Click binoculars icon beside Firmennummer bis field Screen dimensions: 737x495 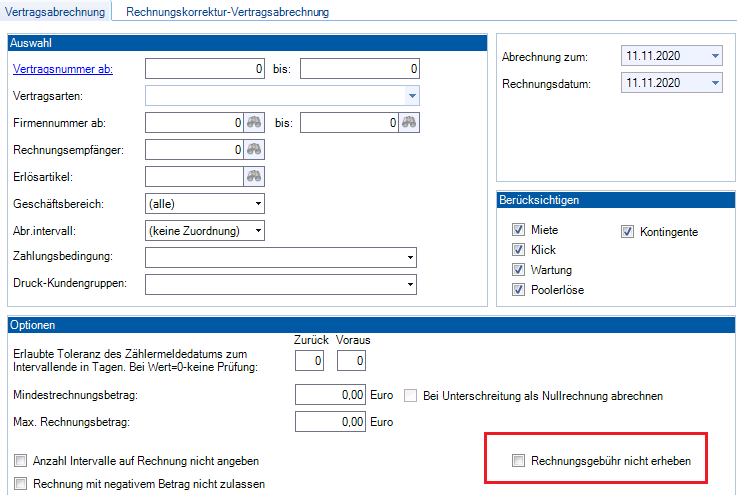409,123
